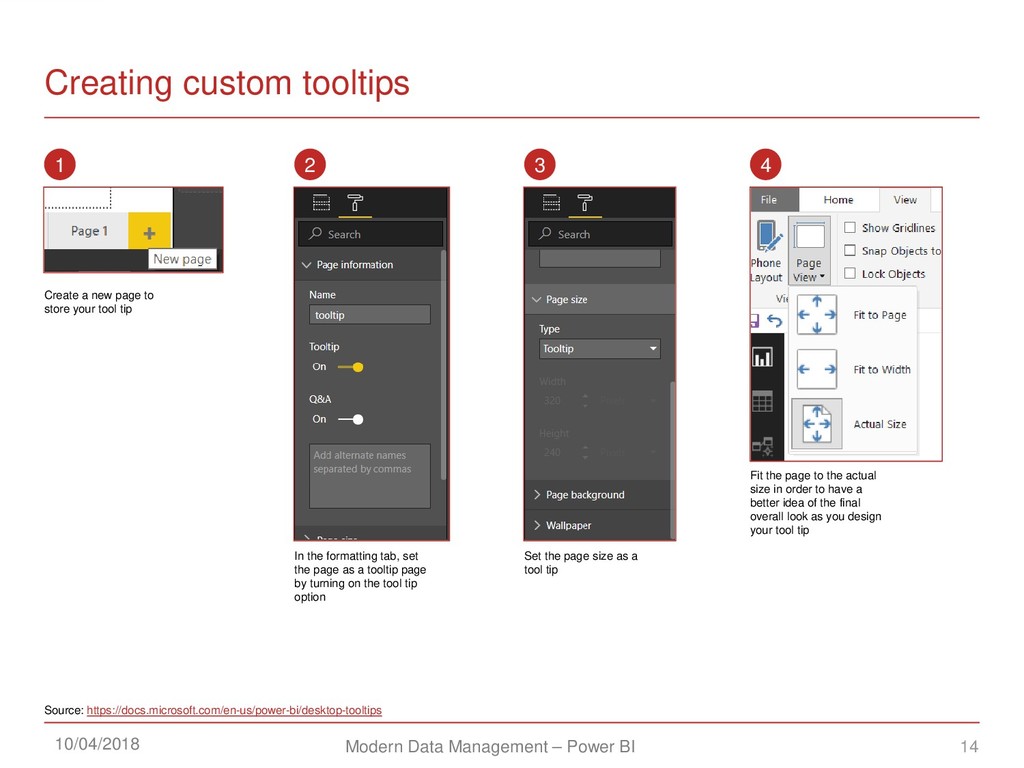Toggle the Q&A On switch
Screen dimensions: 1024x768
point(351,419)
